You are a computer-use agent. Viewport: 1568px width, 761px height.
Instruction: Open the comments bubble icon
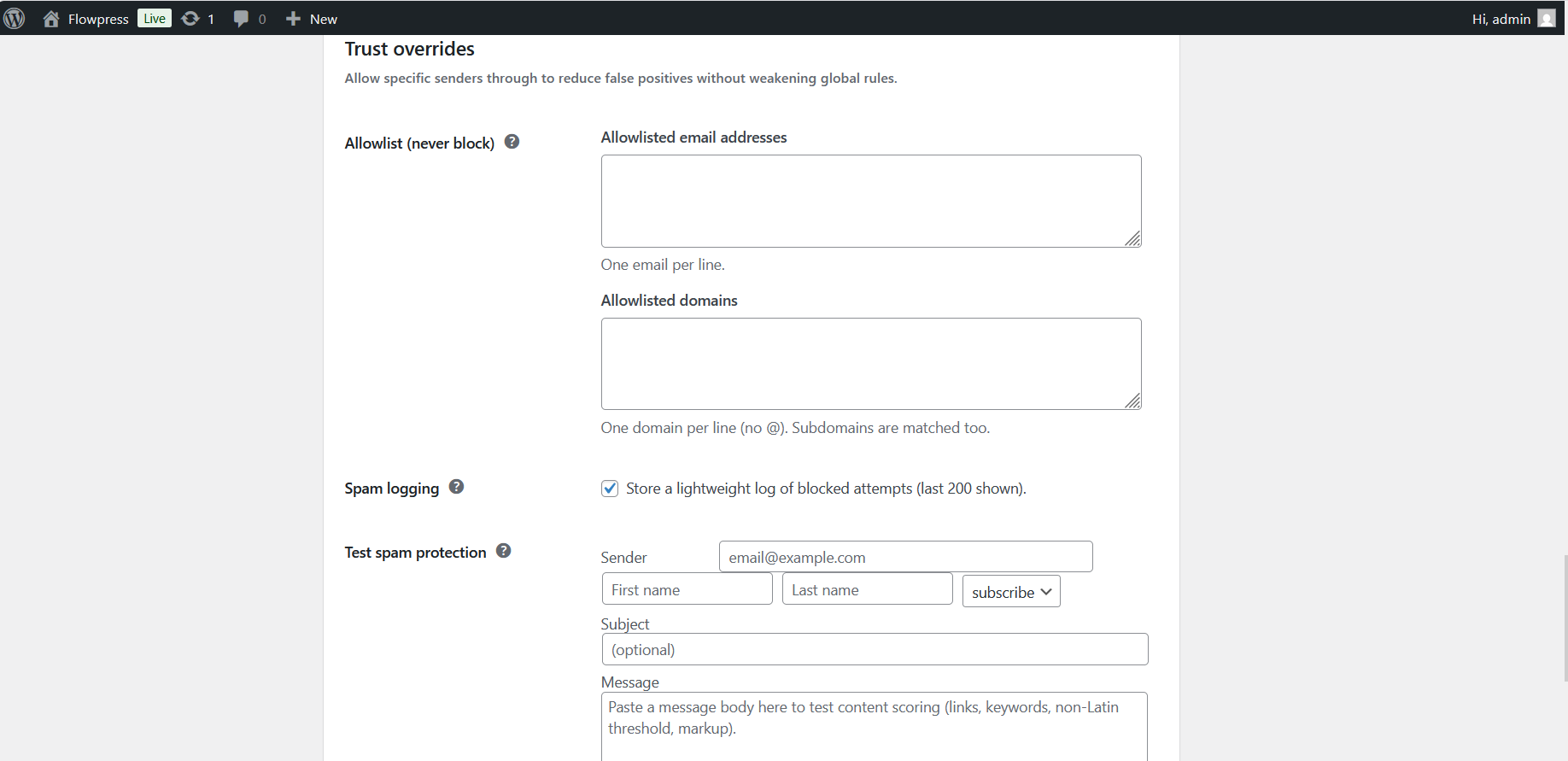(241, 19)
